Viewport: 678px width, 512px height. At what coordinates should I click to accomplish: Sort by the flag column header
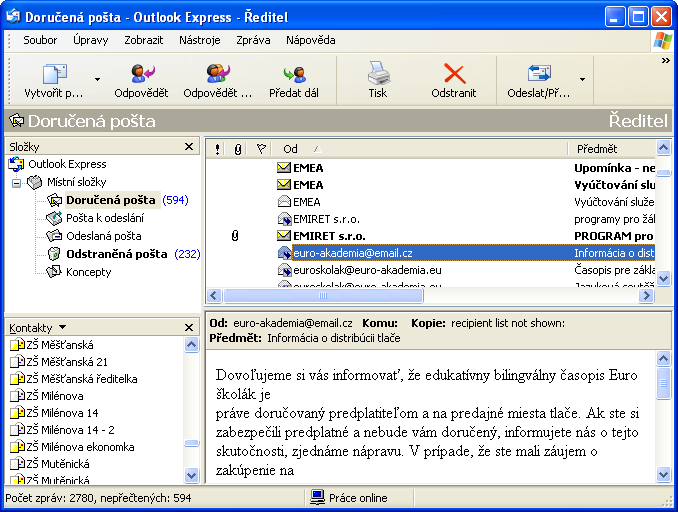260,149
